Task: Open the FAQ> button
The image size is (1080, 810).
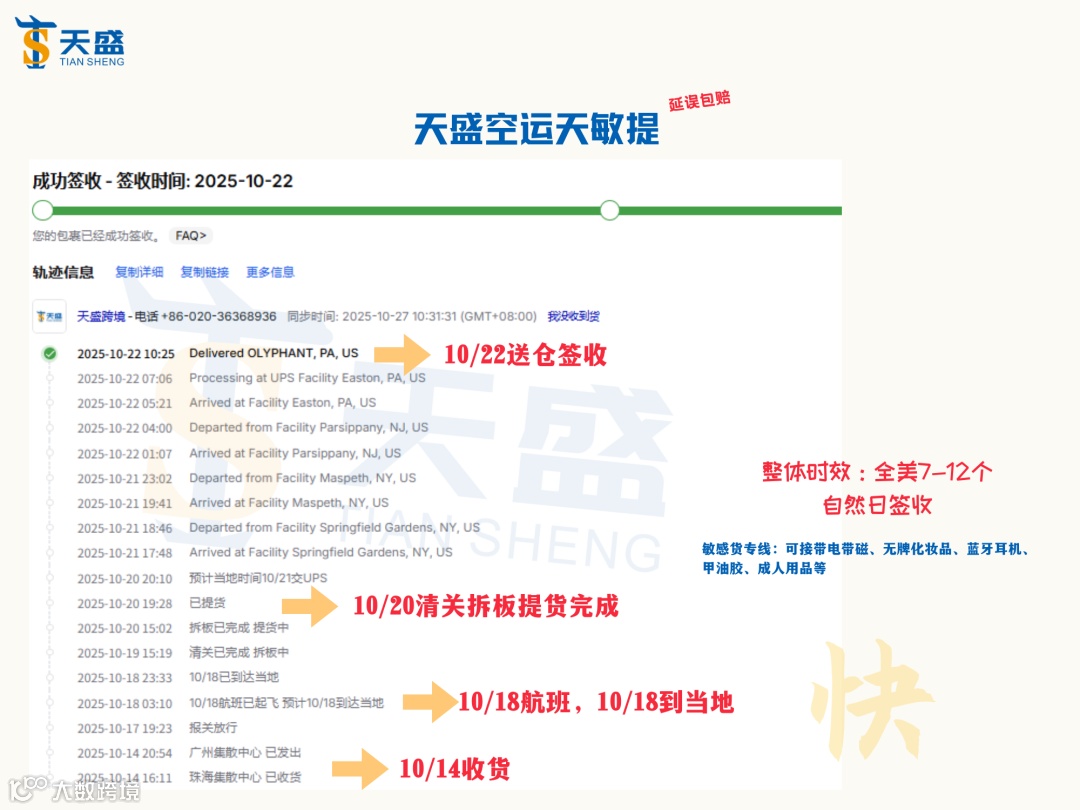Action: click(x=191, y=236)
